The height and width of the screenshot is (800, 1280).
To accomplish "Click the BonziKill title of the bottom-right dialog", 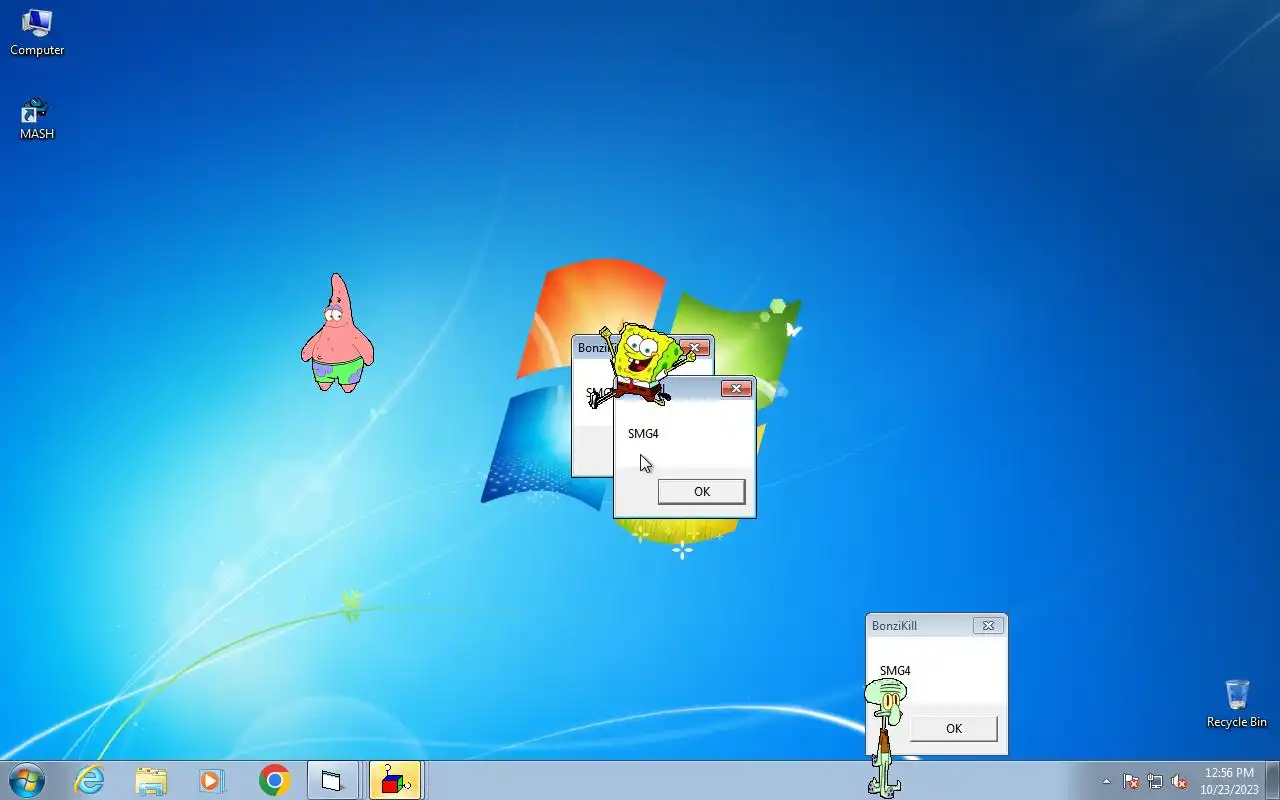I will (x=894, y=625).
